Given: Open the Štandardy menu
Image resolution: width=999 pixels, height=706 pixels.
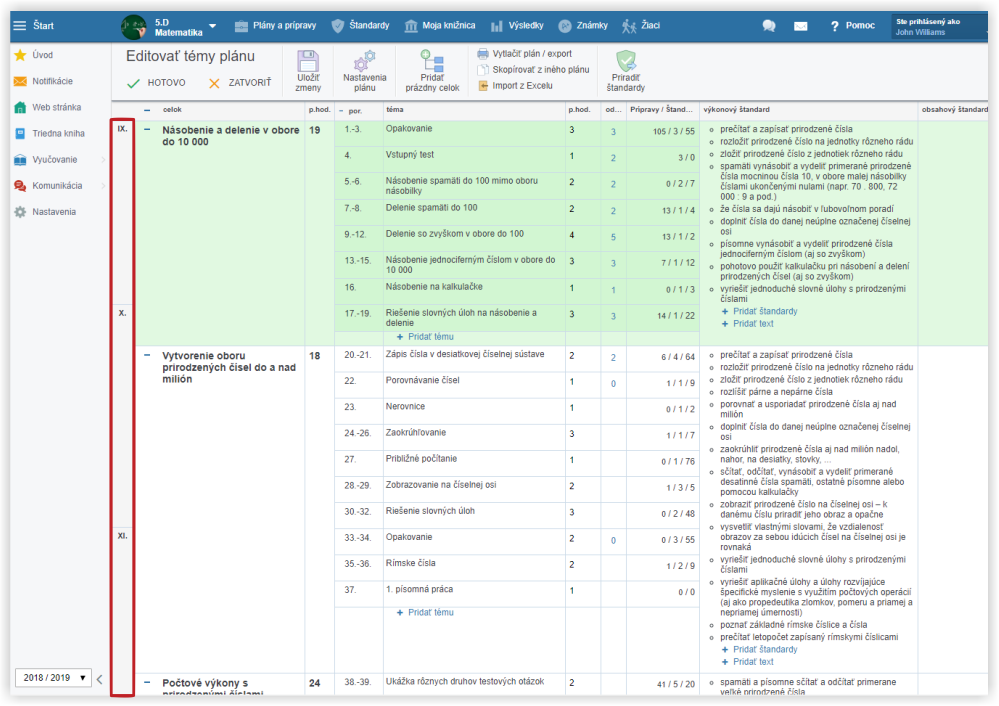Looking at the screenshot, I should 361,25.
